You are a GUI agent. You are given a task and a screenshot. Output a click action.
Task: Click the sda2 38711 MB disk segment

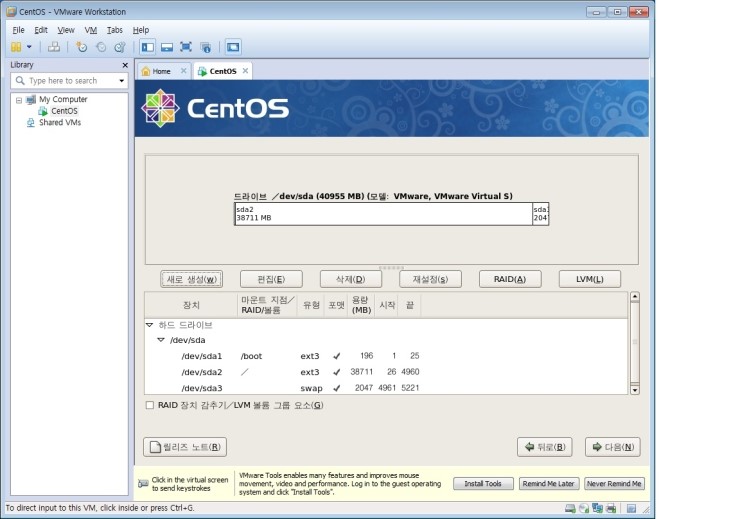(x=383, y=214)
